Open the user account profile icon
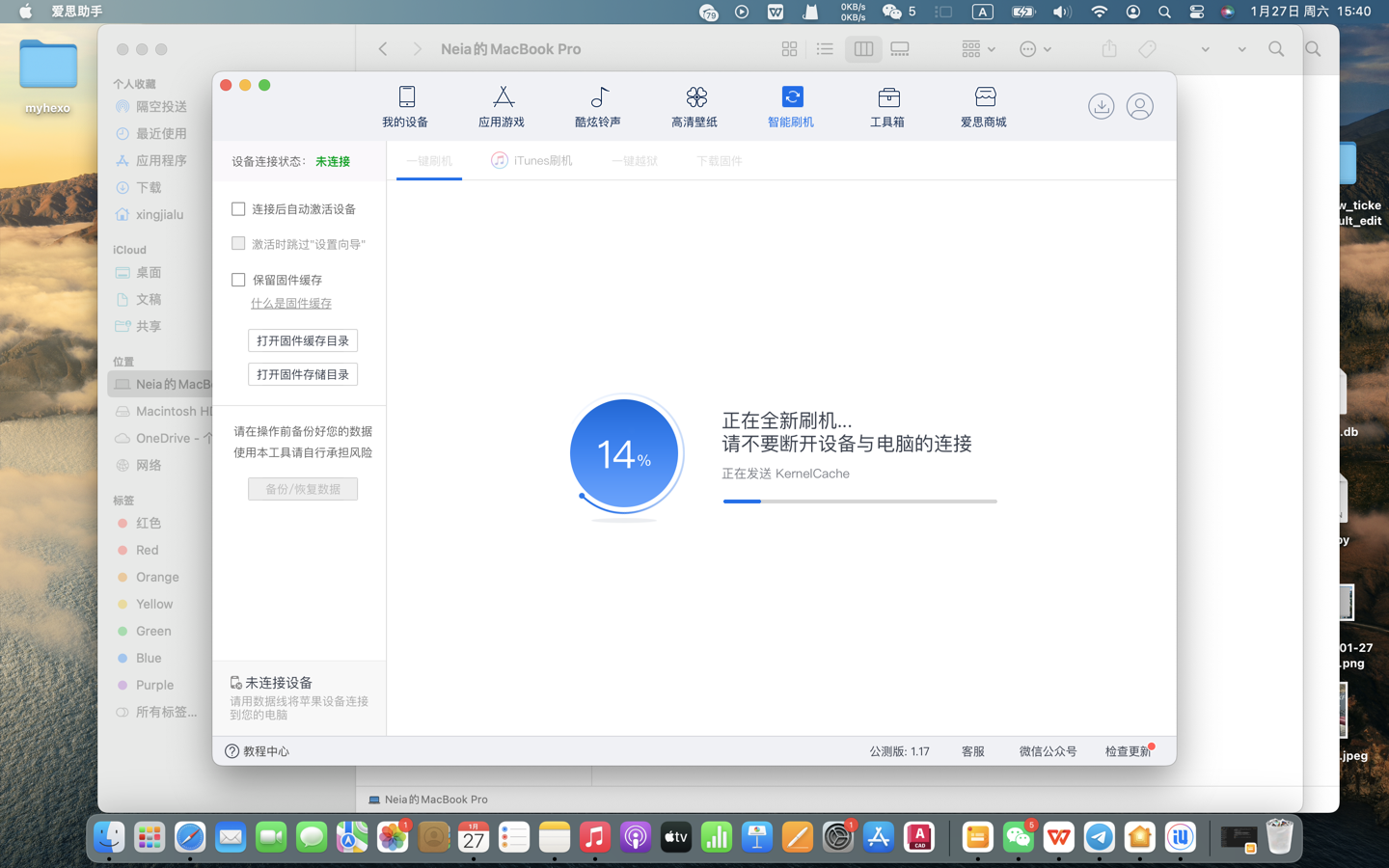This screenshot has width=1389, height=868. click(1140, 106)
